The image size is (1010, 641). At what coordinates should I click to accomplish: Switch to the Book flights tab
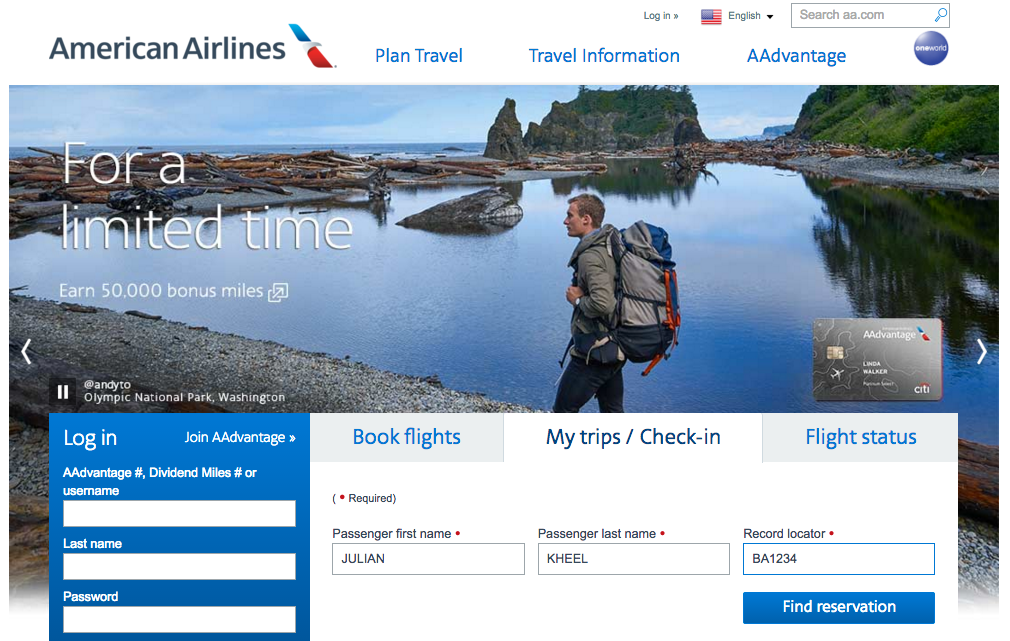(x=406, y=437)
